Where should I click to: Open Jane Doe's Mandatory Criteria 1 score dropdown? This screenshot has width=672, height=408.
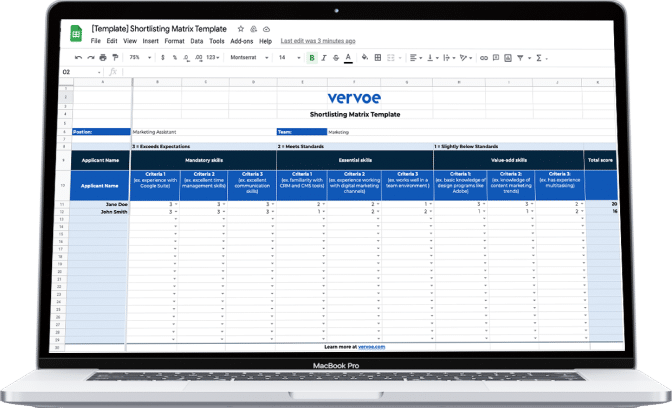tap(176, 204)
